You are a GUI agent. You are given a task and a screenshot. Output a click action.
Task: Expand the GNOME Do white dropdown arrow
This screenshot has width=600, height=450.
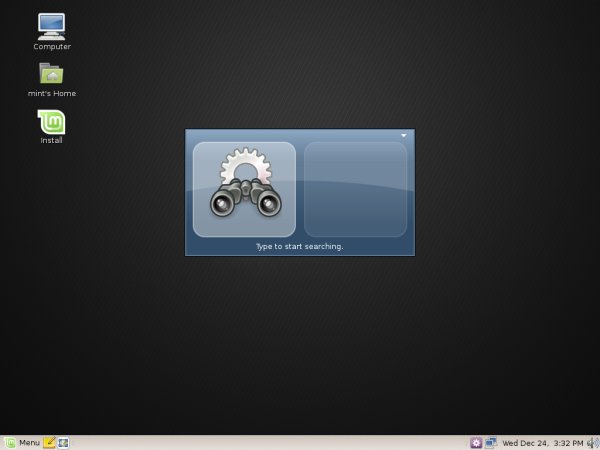pos(404,135)
